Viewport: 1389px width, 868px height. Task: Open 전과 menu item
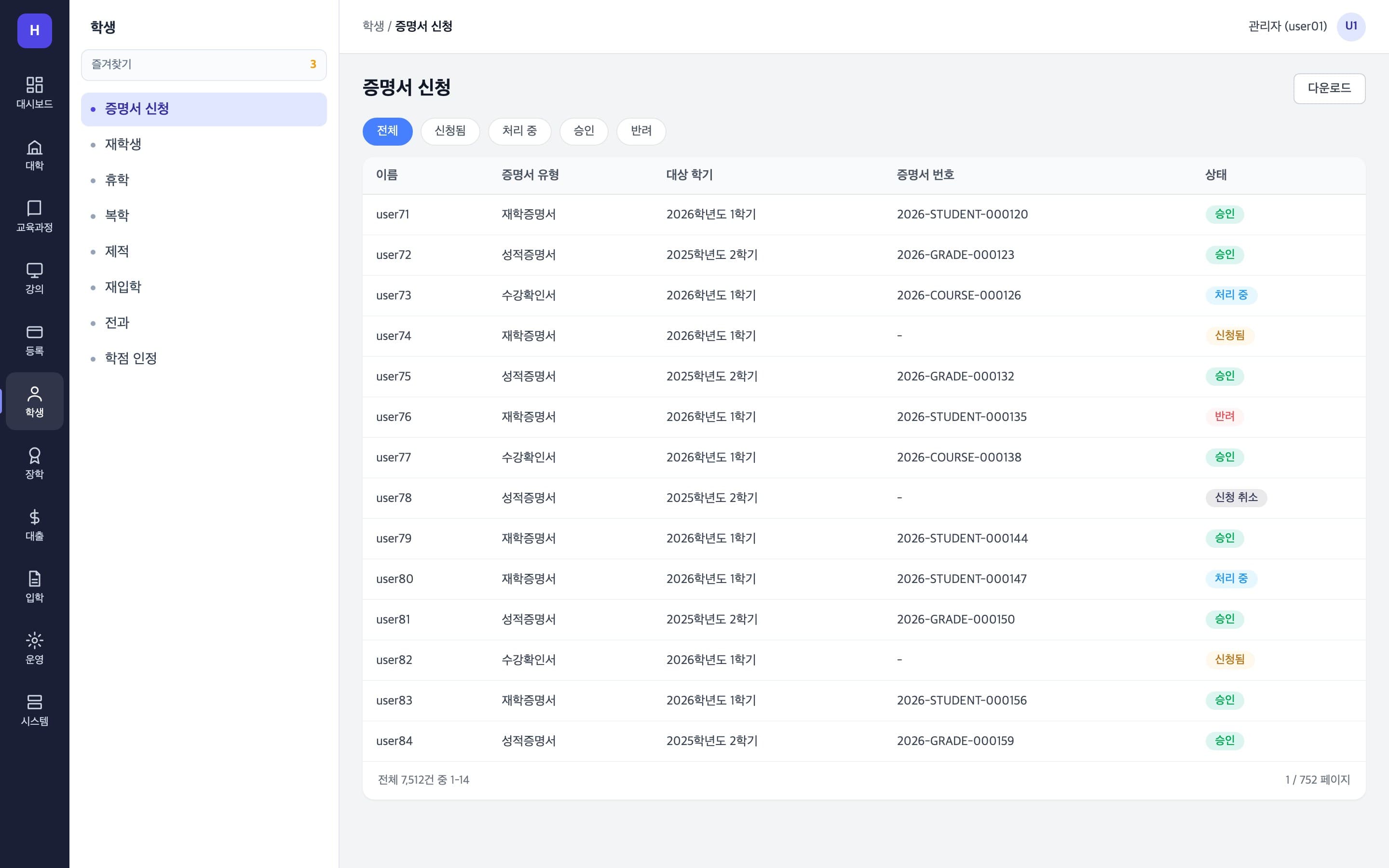[204, 323]
